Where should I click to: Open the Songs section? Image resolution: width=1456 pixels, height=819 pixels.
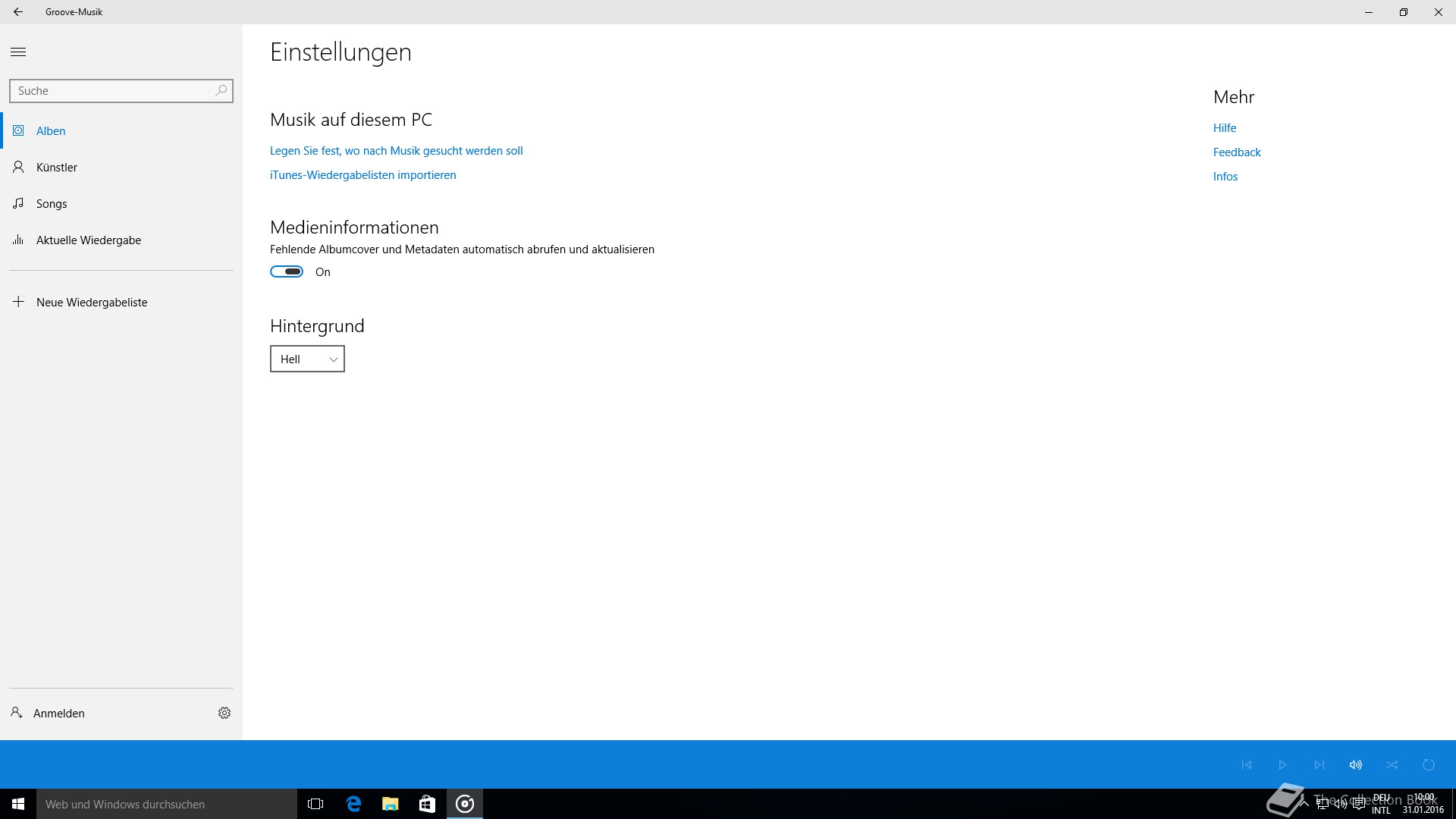(x=121, y=203)
